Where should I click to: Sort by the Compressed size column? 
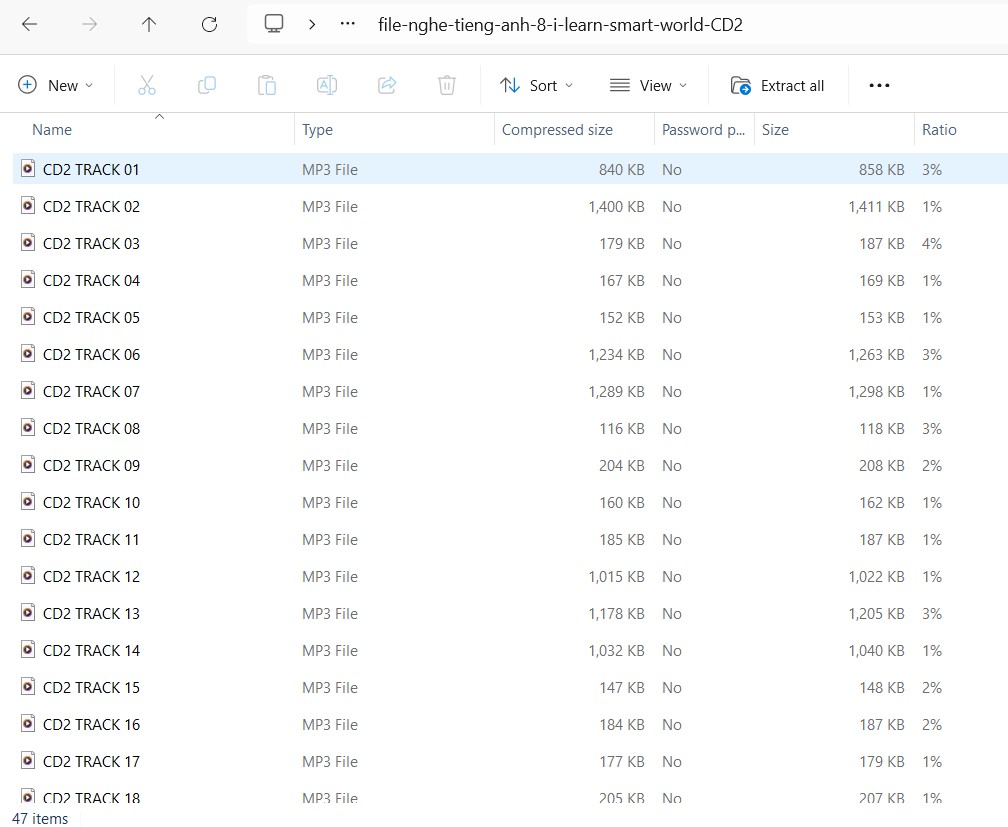557,130
